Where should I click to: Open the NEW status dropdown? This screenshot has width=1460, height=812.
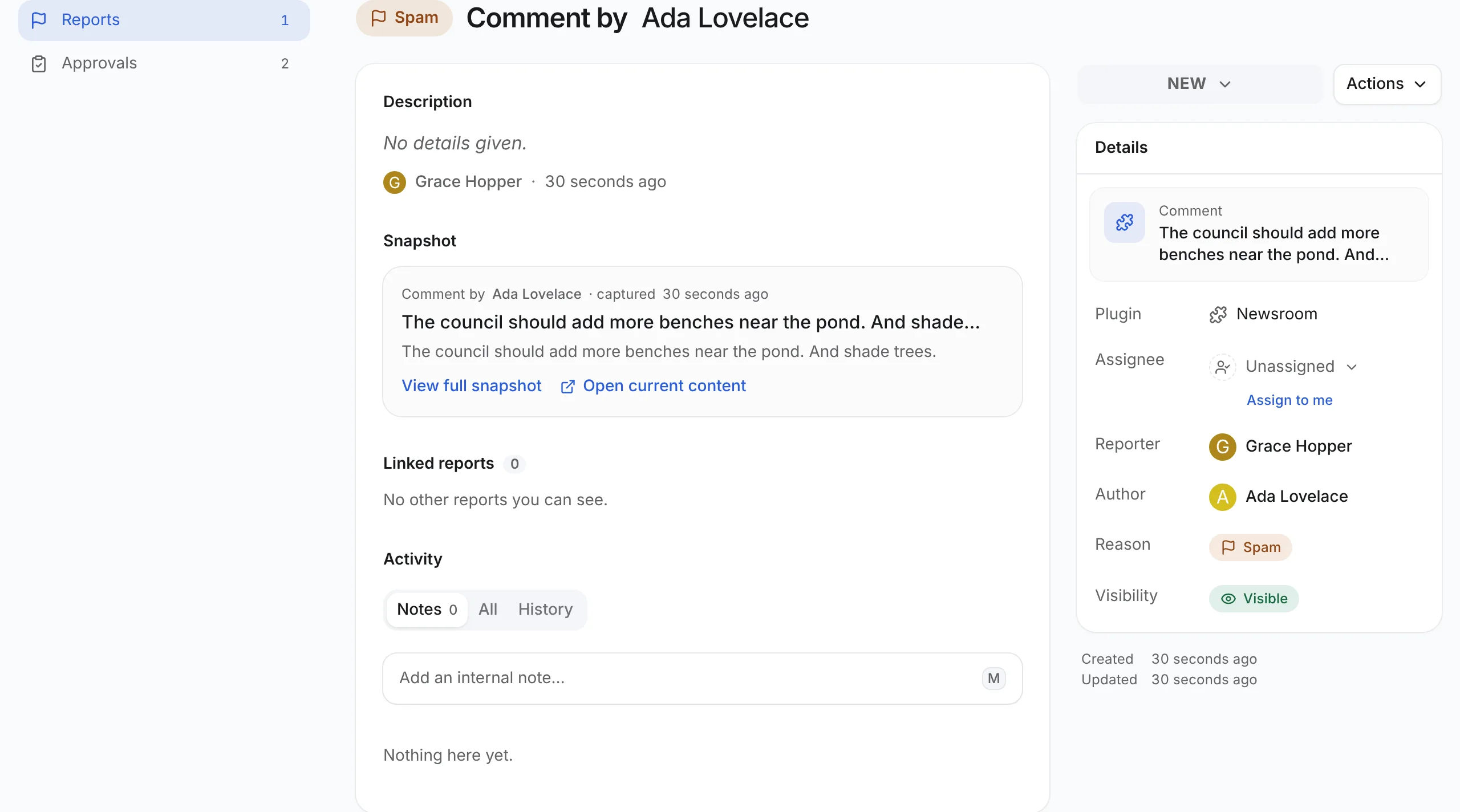pyautogui.click(x=1199, y=84)
